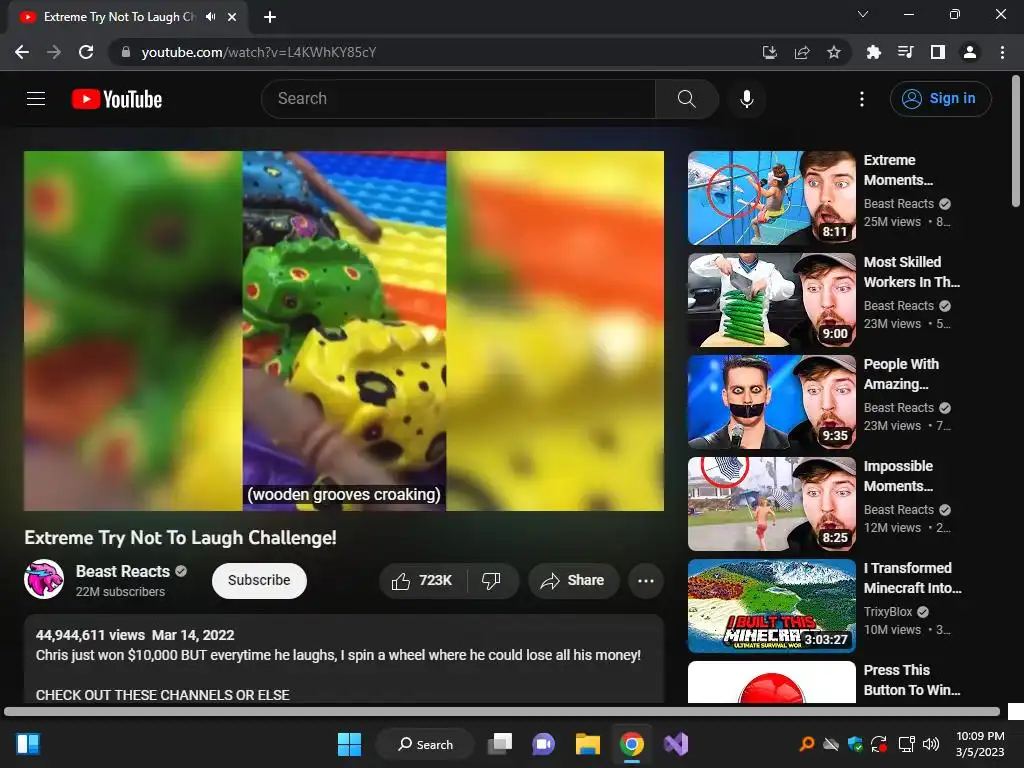Close the Extreme Try Not To Laugh tab
Screen dimensions: 1024x768
pos(232,17)
